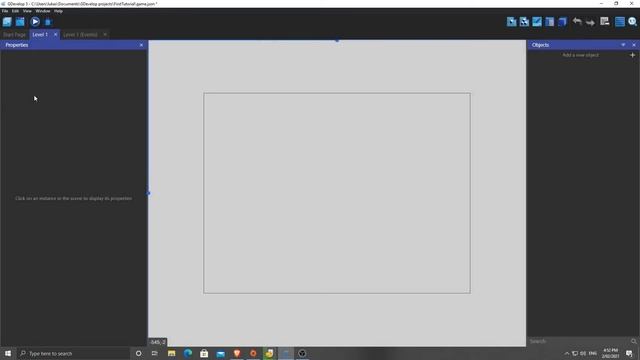Open the Help menu

58,11
